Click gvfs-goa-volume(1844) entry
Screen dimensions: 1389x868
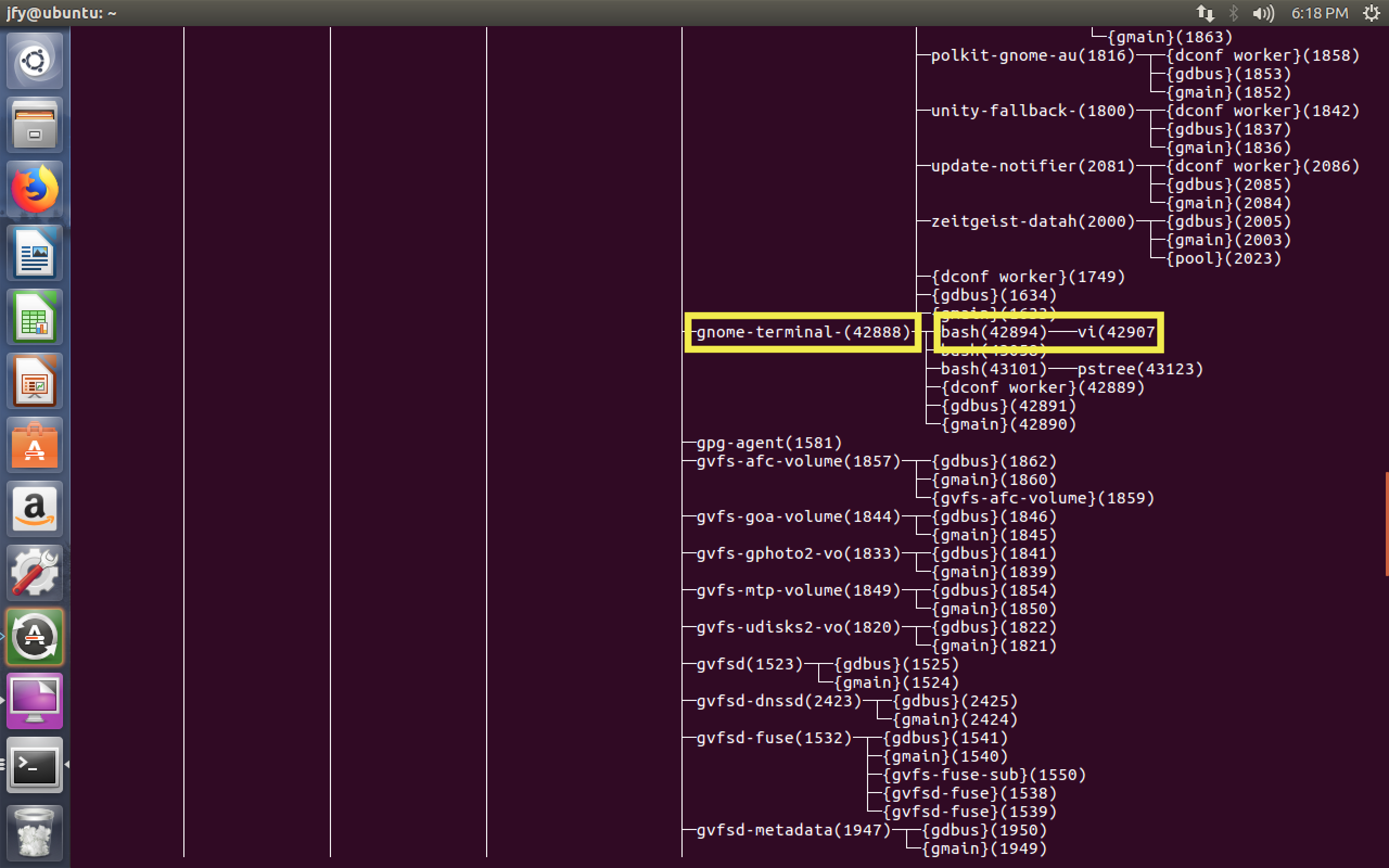(798, 516)
